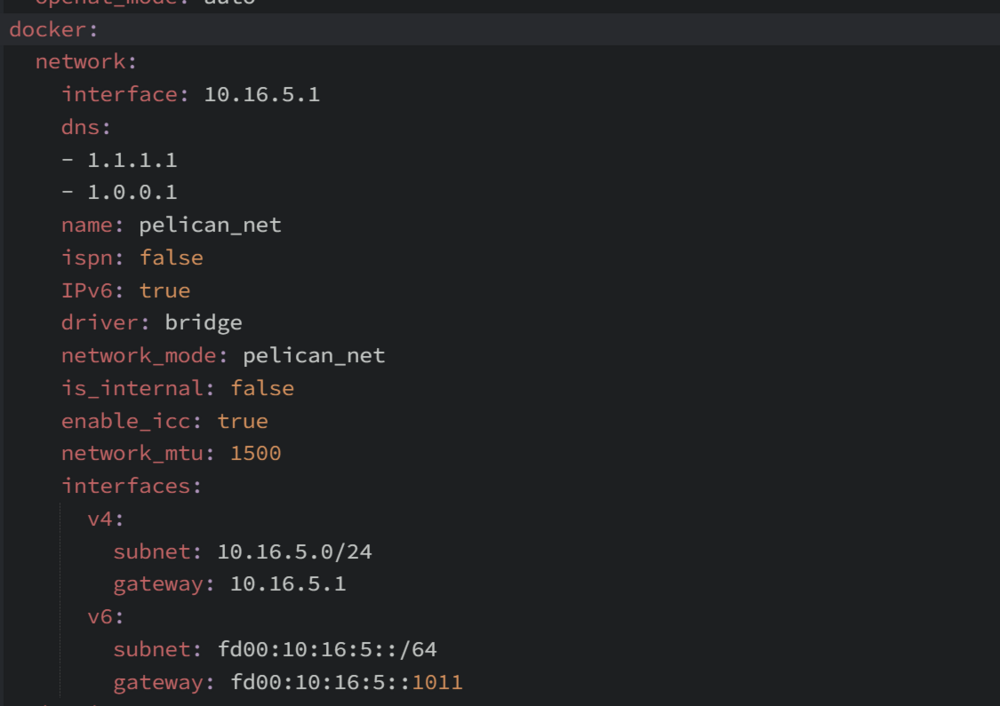Click the 'gateway:' key under v6
This screenshot has height=706, width=1000.
pos(164,682)
